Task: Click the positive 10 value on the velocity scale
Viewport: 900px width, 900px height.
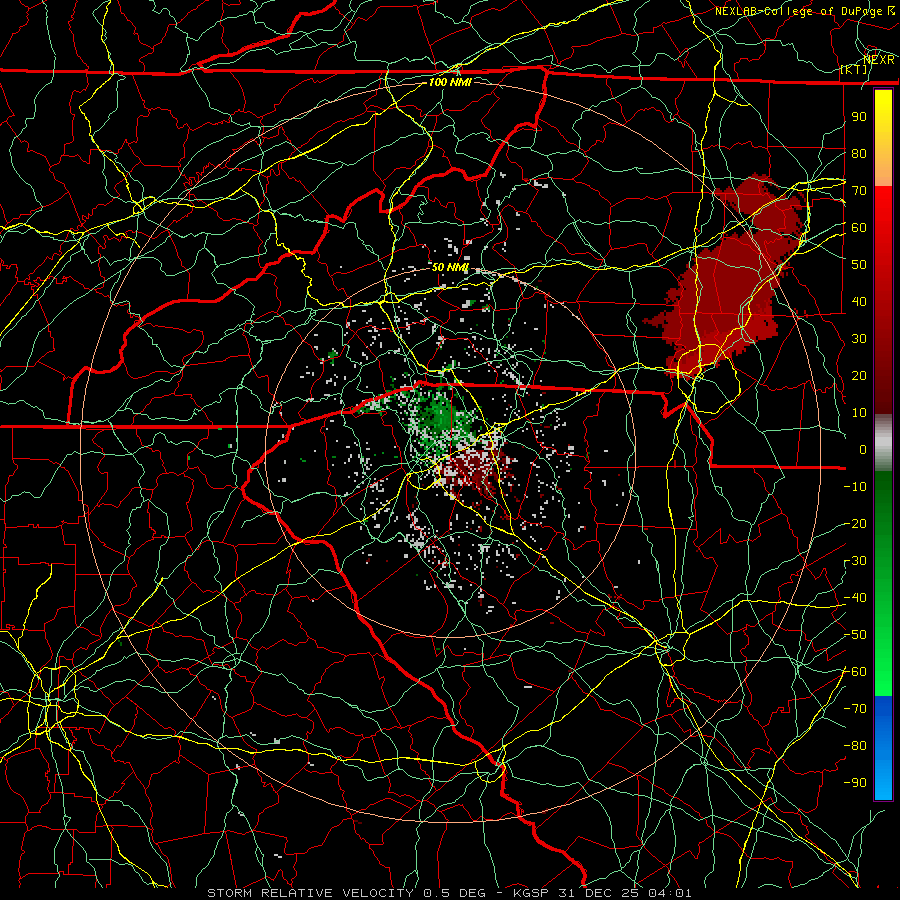Action: tap(859, 413)
